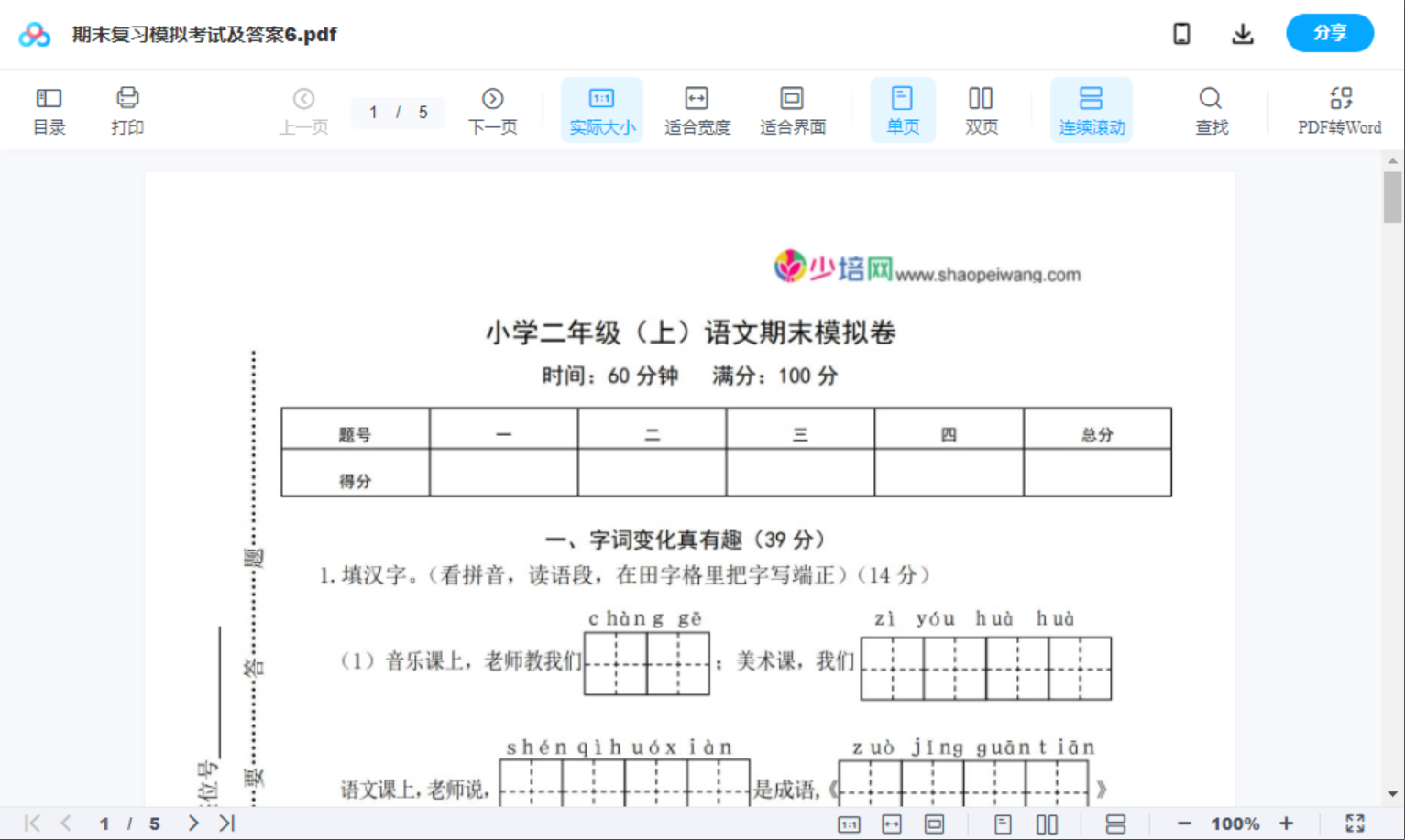The image size is (1405, 840).
Task: Jump to the last page using the skip-to-end arrow
Action: tap(225, 823)
